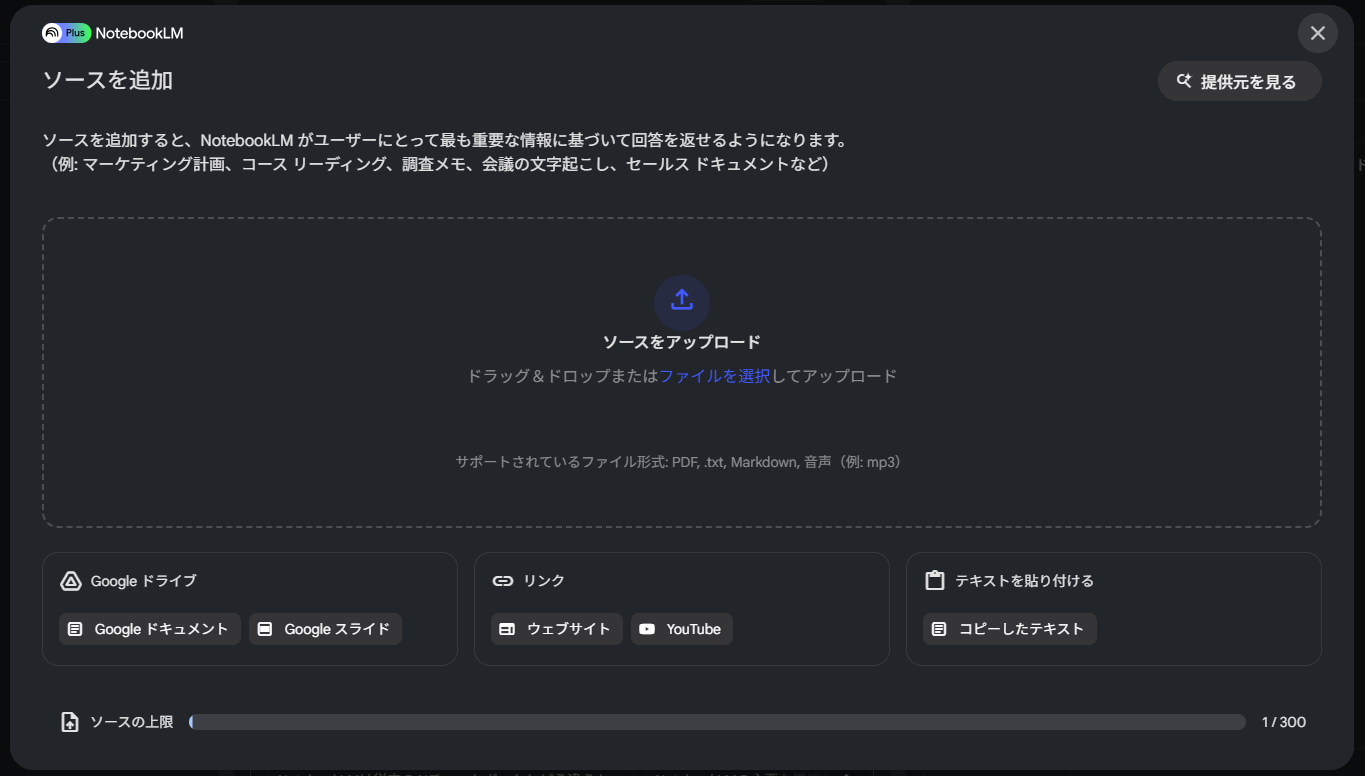Click the supported file formats note
This screenshot has height=776, width=1365.
tap(682, 462)
